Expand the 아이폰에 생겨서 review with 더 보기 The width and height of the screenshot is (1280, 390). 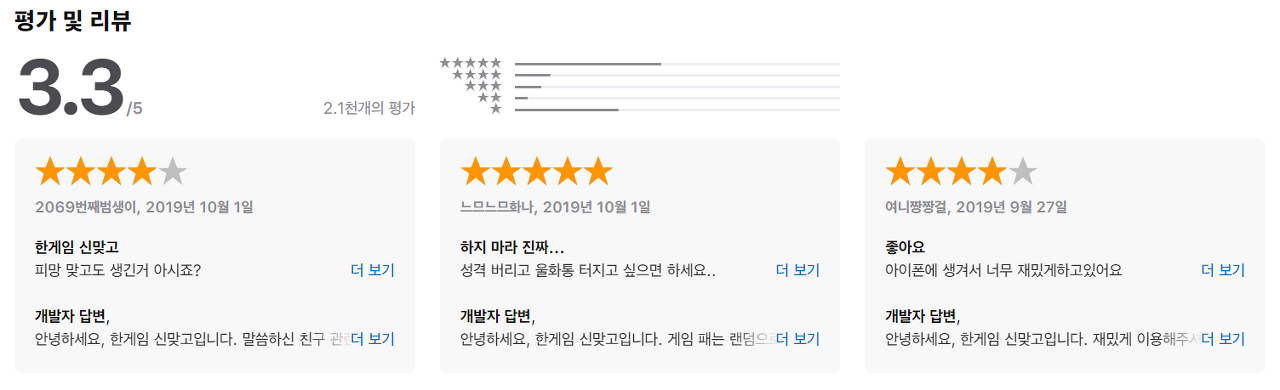coord(1223,270)
